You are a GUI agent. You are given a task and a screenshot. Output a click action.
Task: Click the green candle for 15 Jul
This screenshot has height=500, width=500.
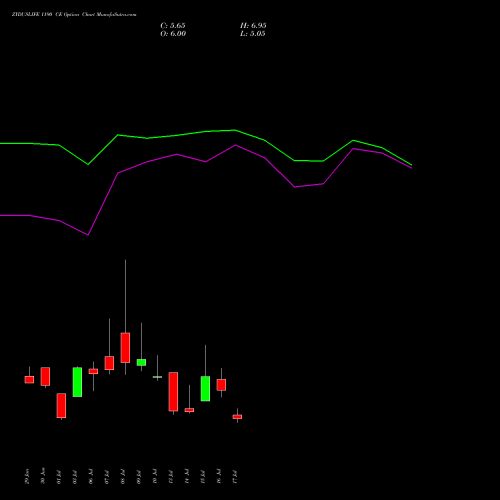point(205,389)
